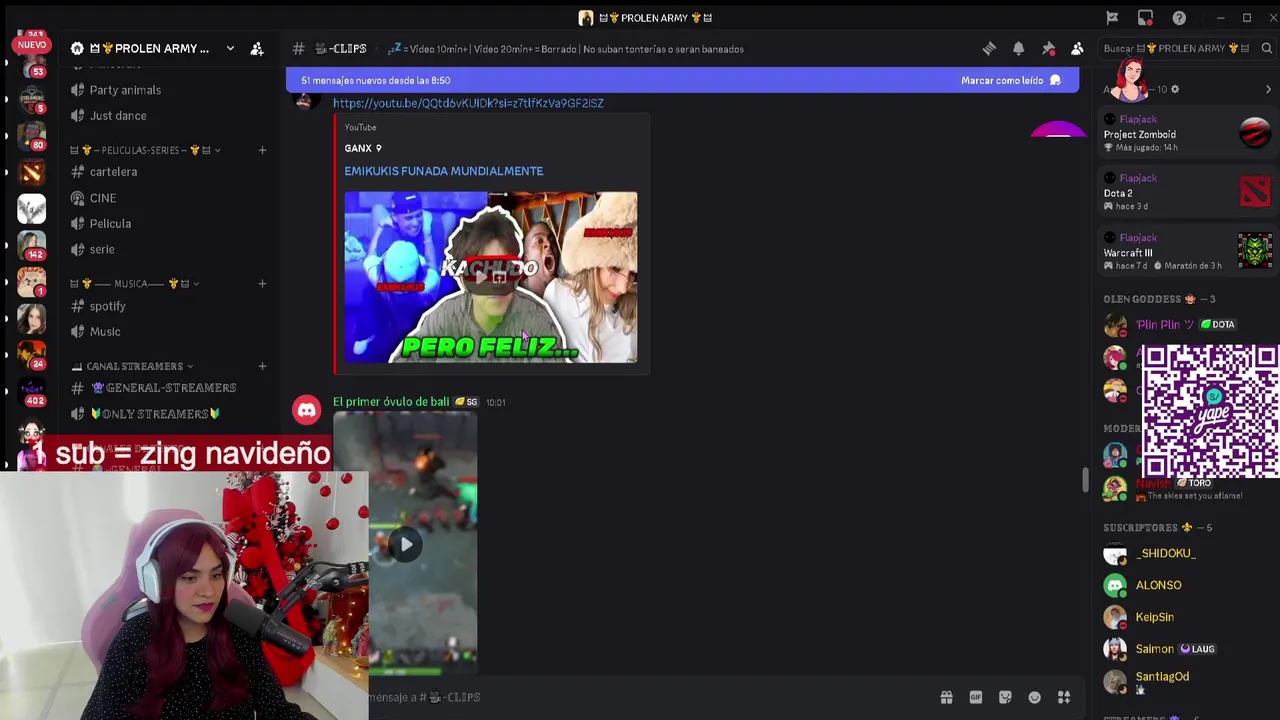Show pinned messages

pos(1048,48)
